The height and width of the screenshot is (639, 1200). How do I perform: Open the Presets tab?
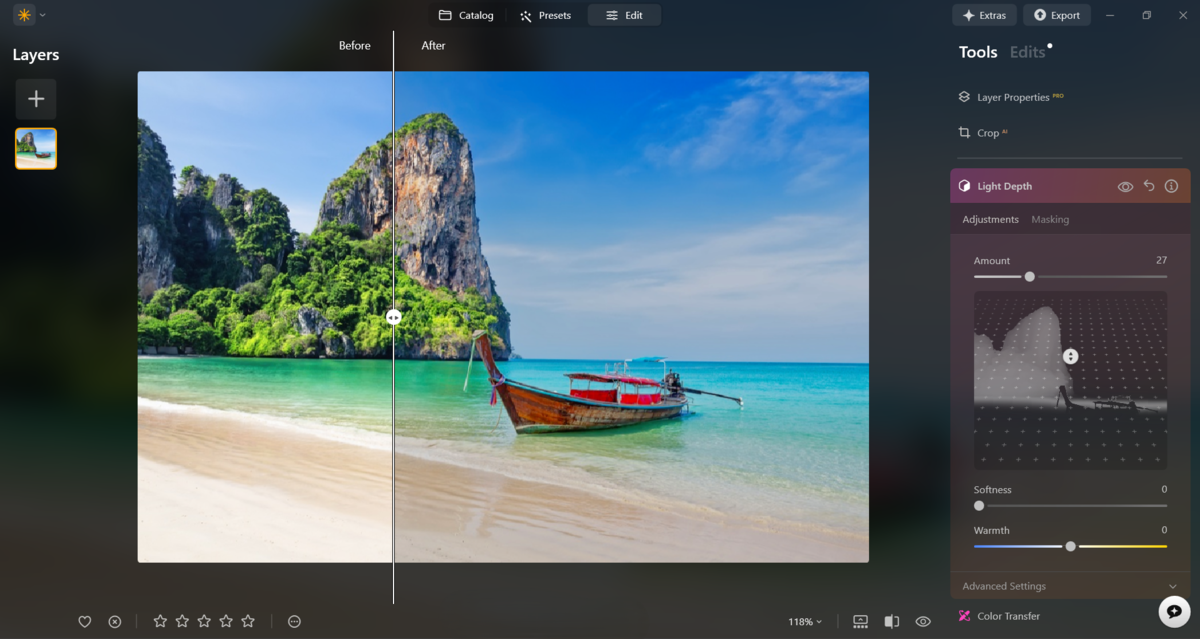point(546,15)
